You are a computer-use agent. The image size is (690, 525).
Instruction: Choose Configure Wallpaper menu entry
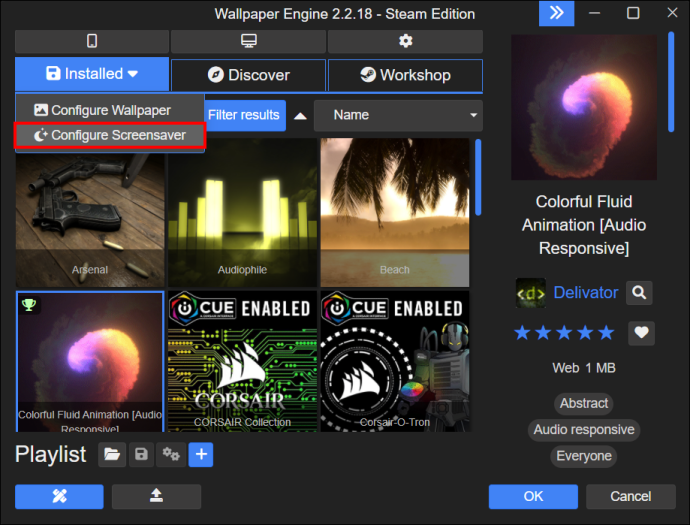(110, 110)
